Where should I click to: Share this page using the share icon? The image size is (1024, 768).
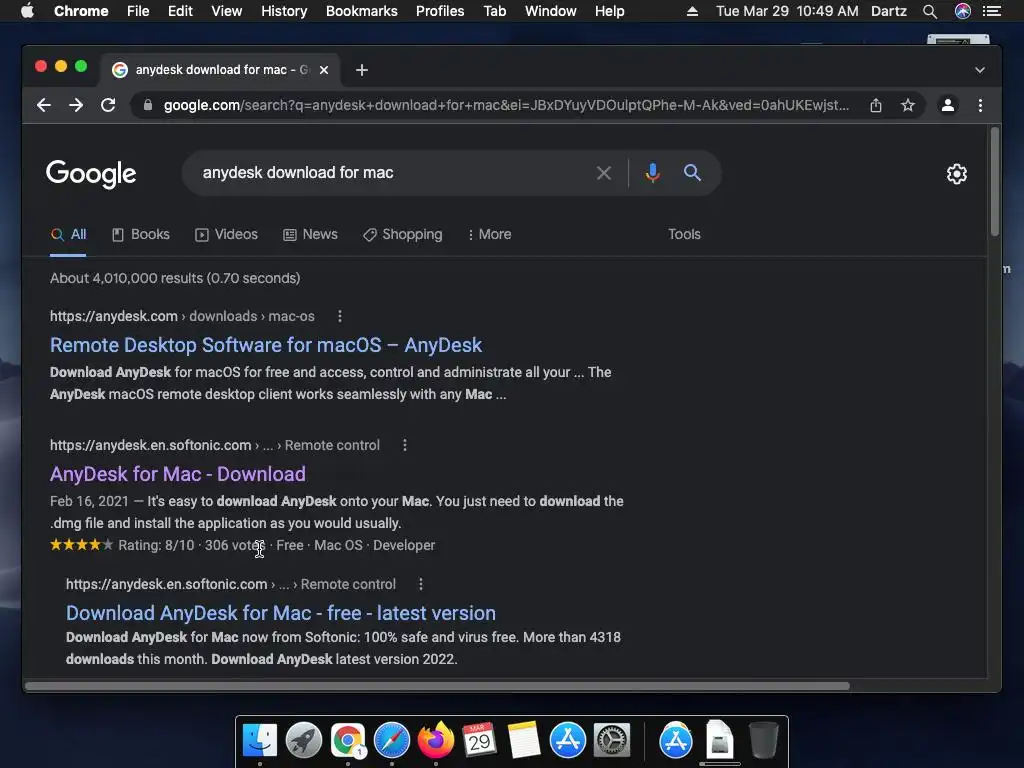[876, 105]
